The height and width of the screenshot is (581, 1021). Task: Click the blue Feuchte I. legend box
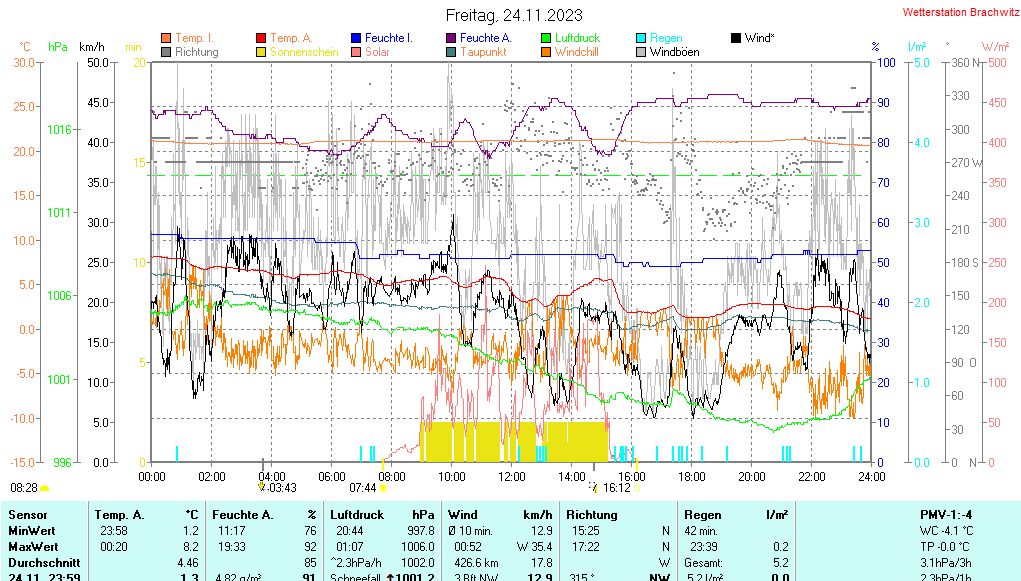(356, 38)
